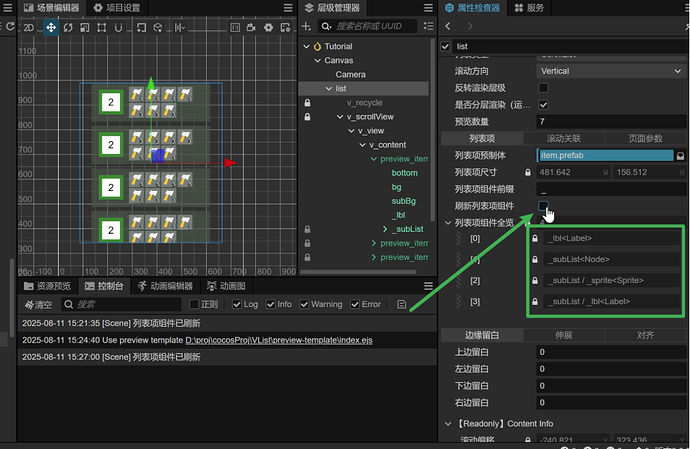This screenshot has width=690, height=449.
Task: Toggle the Info filter checkbox
Action: [271, 304]
